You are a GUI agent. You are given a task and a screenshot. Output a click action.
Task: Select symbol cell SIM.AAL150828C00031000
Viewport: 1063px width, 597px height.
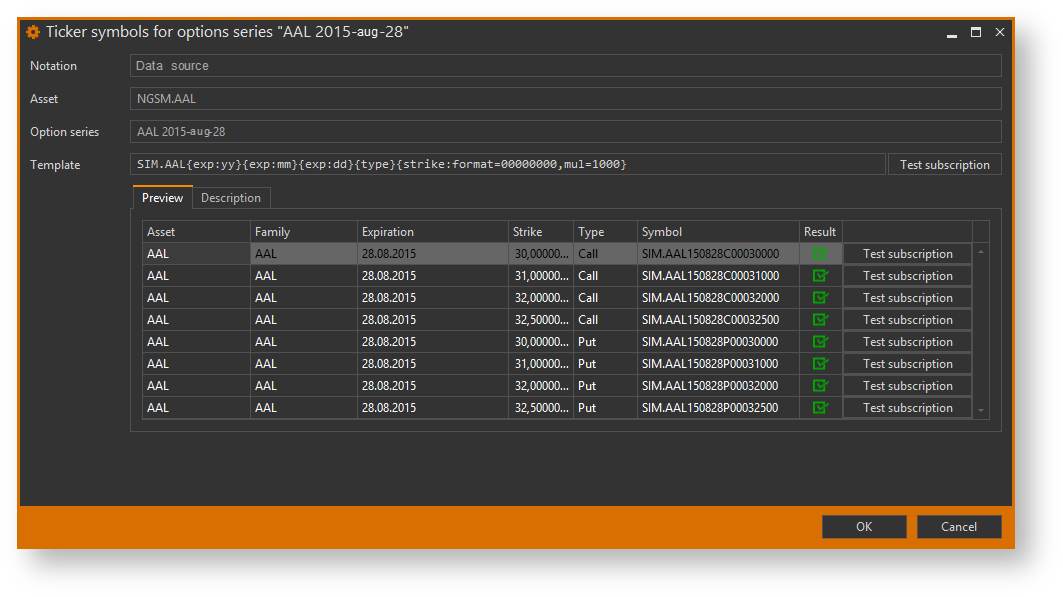coord(718,276)
